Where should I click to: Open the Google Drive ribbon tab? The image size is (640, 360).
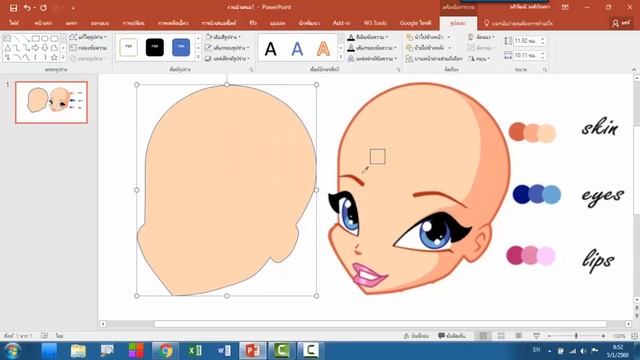coord(416,23)
